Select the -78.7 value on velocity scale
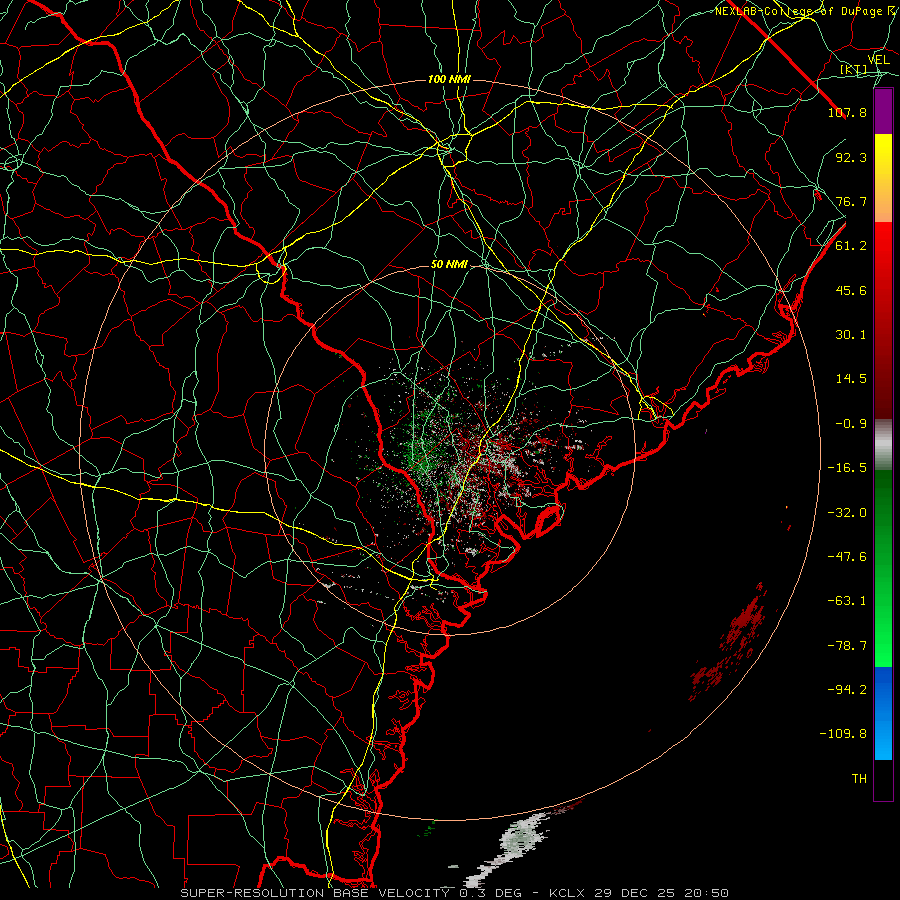The width and height of the screenshot is (900, 900). [x=847, y=646]
